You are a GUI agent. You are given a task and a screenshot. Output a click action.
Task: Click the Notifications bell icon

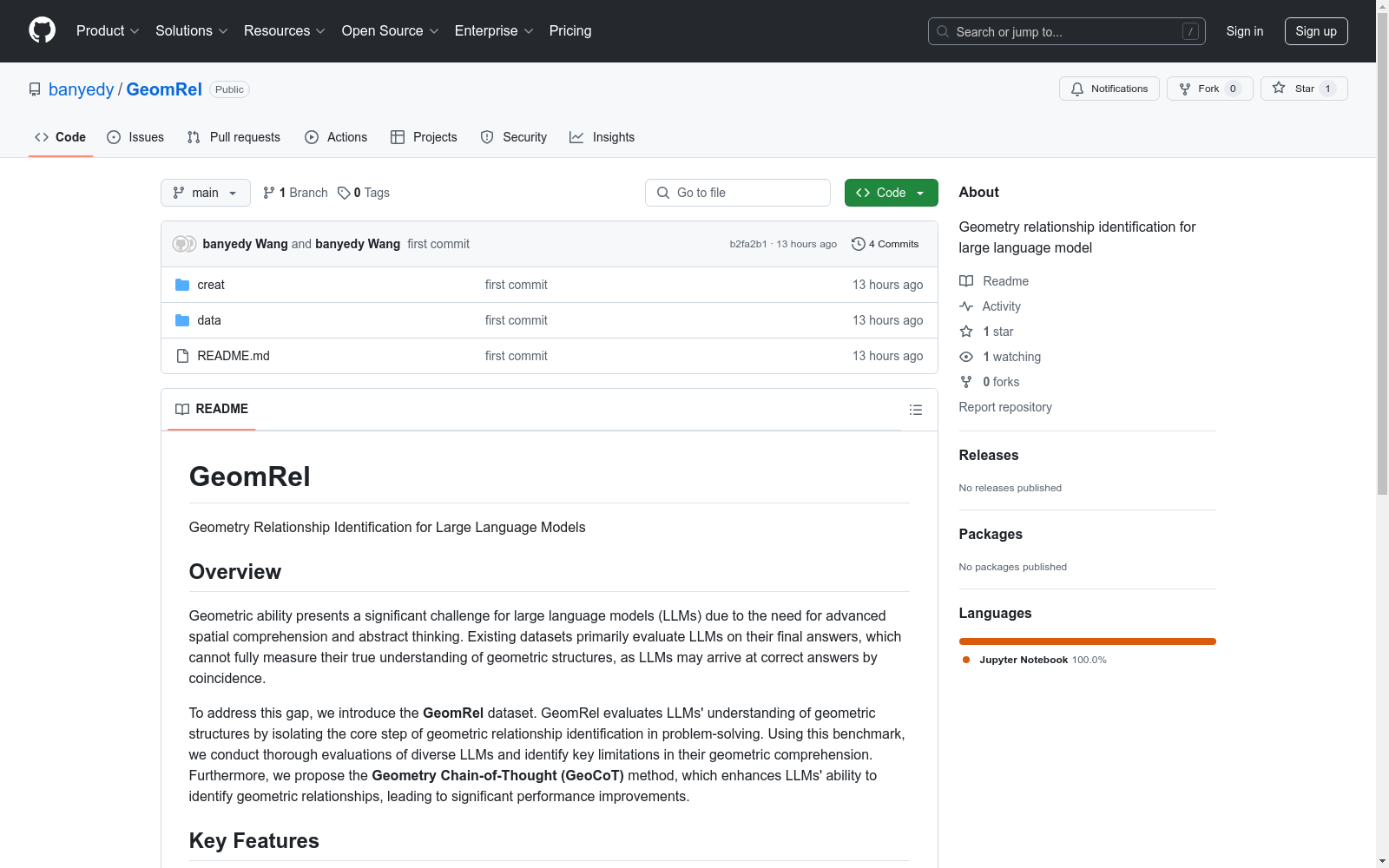[1077, 89]
